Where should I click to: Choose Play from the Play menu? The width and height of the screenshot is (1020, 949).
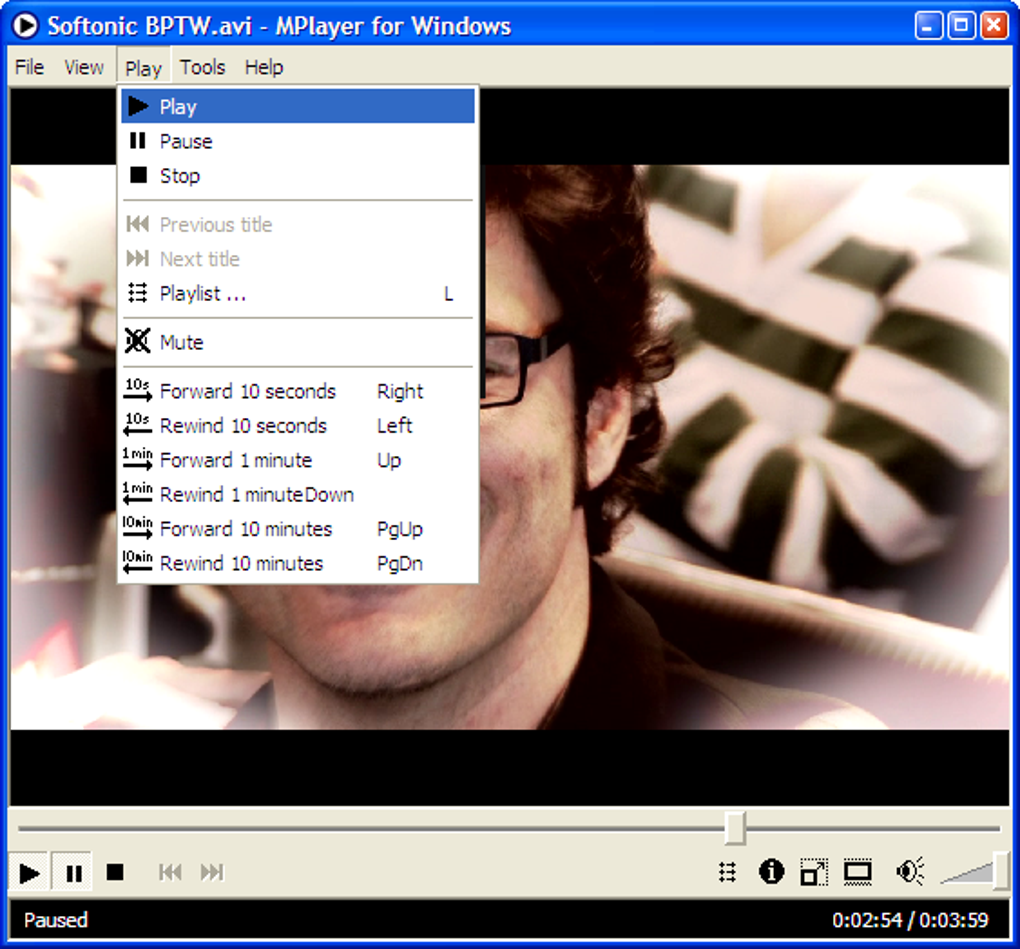point(298,106)
